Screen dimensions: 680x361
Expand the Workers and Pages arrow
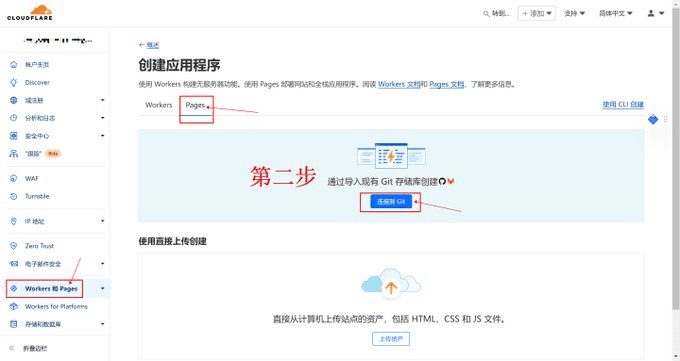coord(103,289)
